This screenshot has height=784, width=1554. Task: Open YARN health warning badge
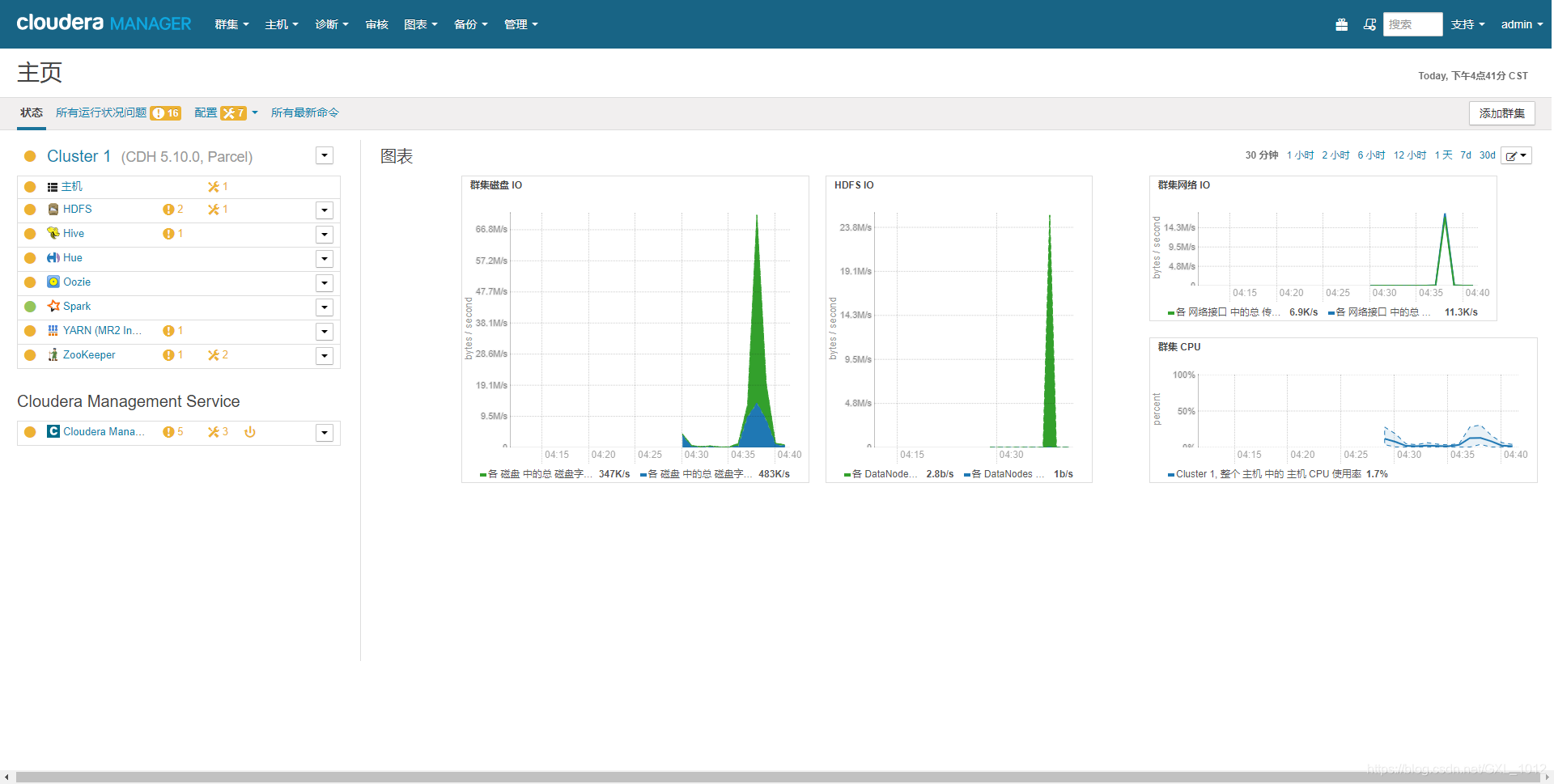tap(172, 331)
